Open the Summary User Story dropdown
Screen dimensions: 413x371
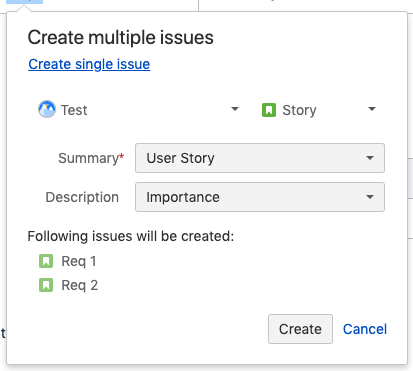pyautogui.click(x=260, y=158)
